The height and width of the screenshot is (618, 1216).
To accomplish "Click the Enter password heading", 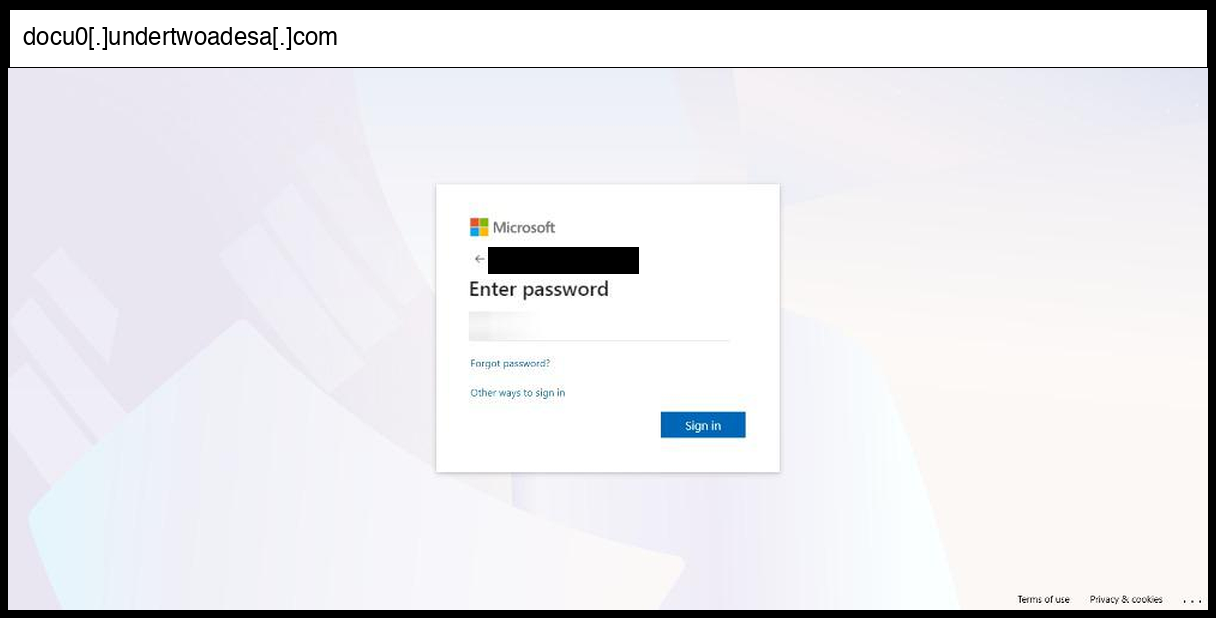I will [539, 290].
